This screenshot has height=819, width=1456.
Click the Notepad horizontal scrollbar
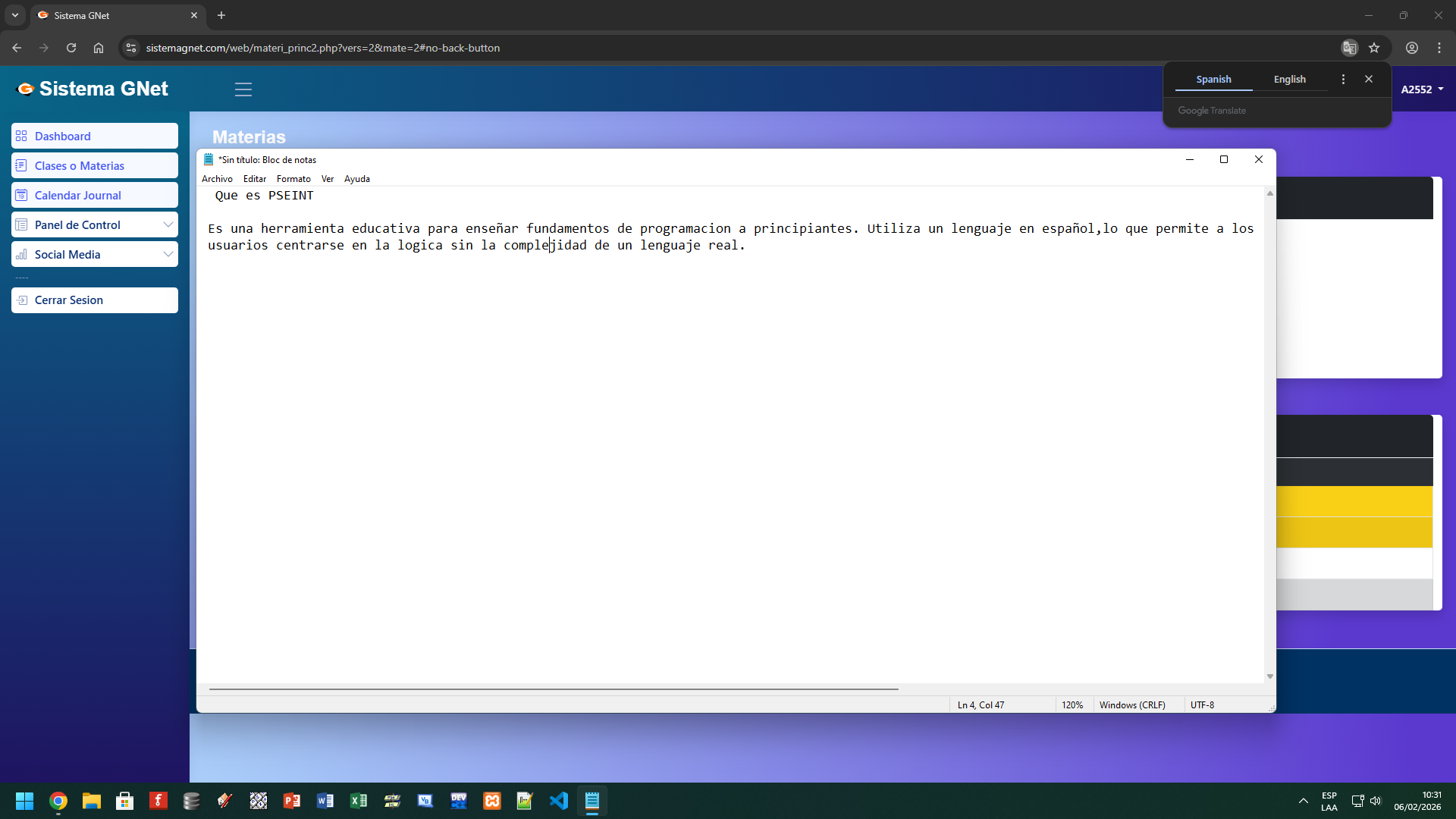click(x=554, y=689)
